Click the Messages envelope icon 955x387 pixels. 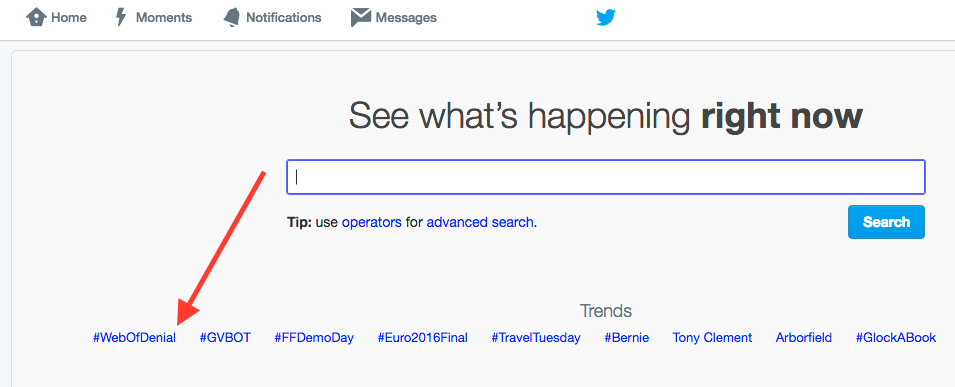pyautogui.click(x=361, y=18)
